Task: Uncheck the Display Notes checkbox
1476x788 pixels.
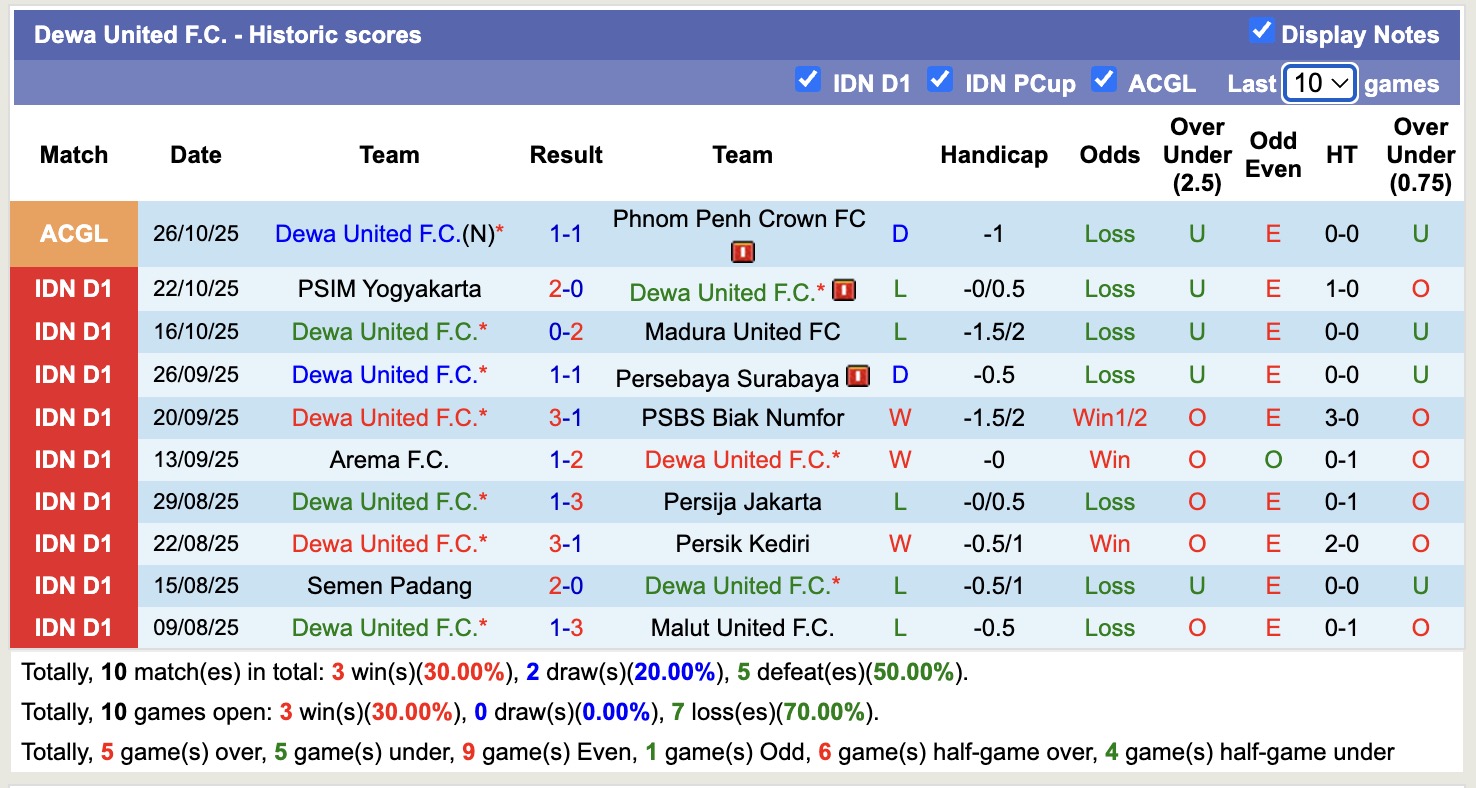Action: pos(1261,32)
